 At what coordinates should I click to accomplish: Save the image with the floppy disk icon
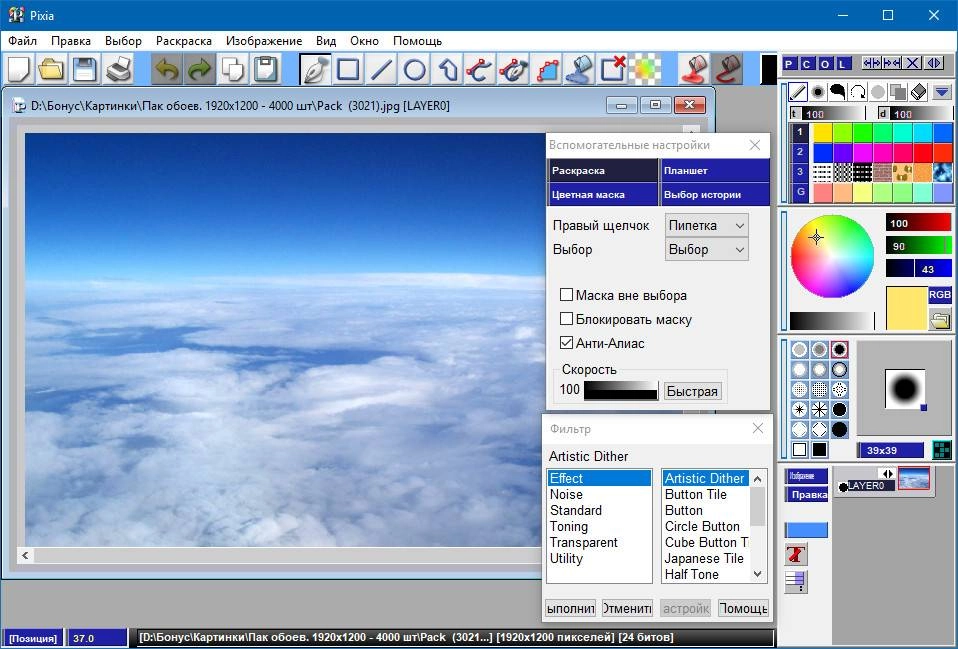[84, 69]
